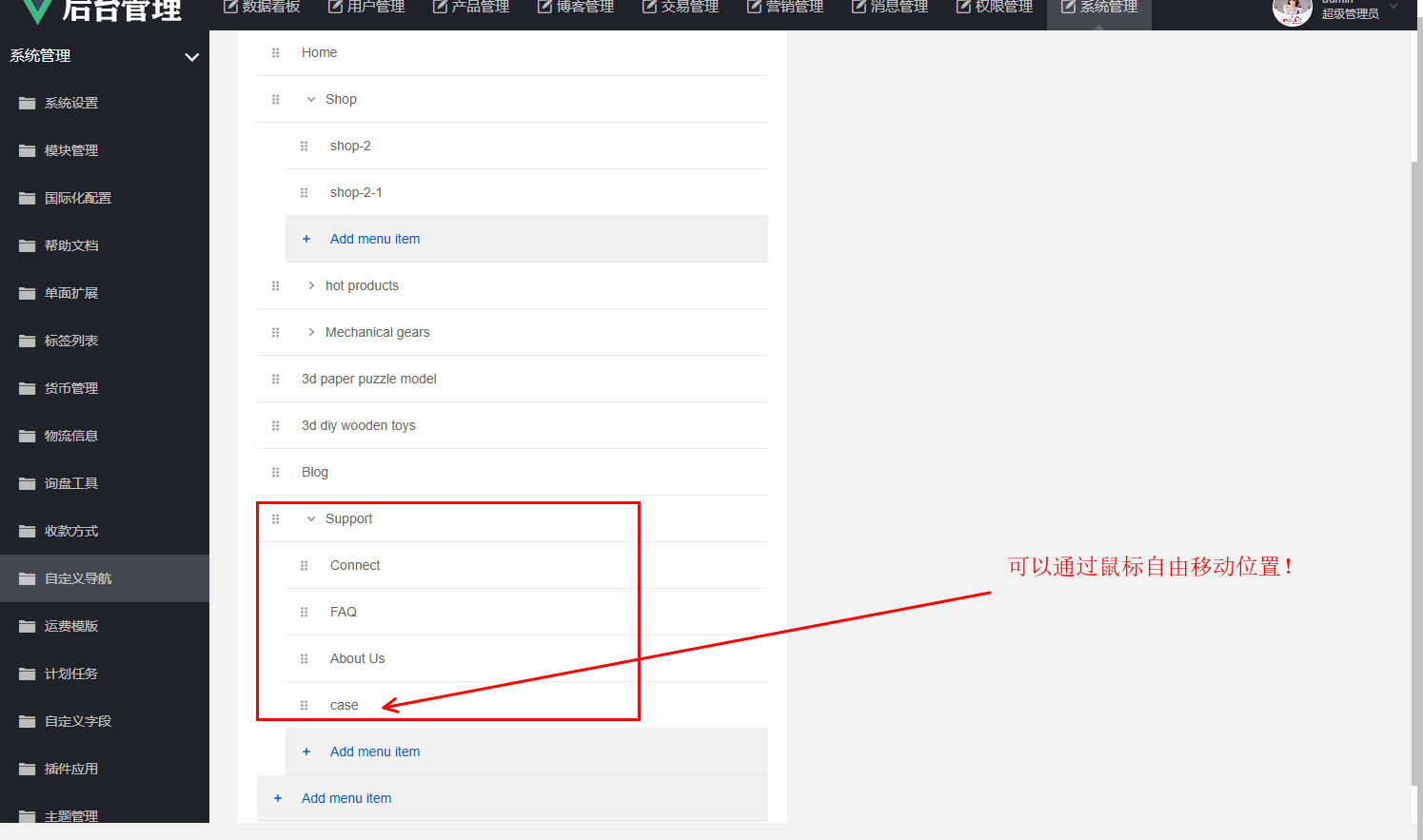
Task: Click Add menu item under Support
Action: (x=375, y=752)
